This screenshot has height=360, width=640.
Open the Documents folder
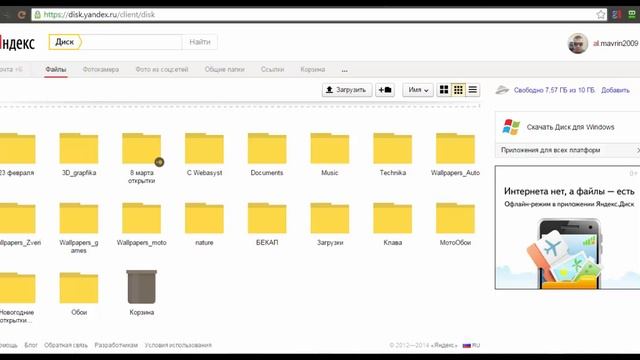point(267,149)
